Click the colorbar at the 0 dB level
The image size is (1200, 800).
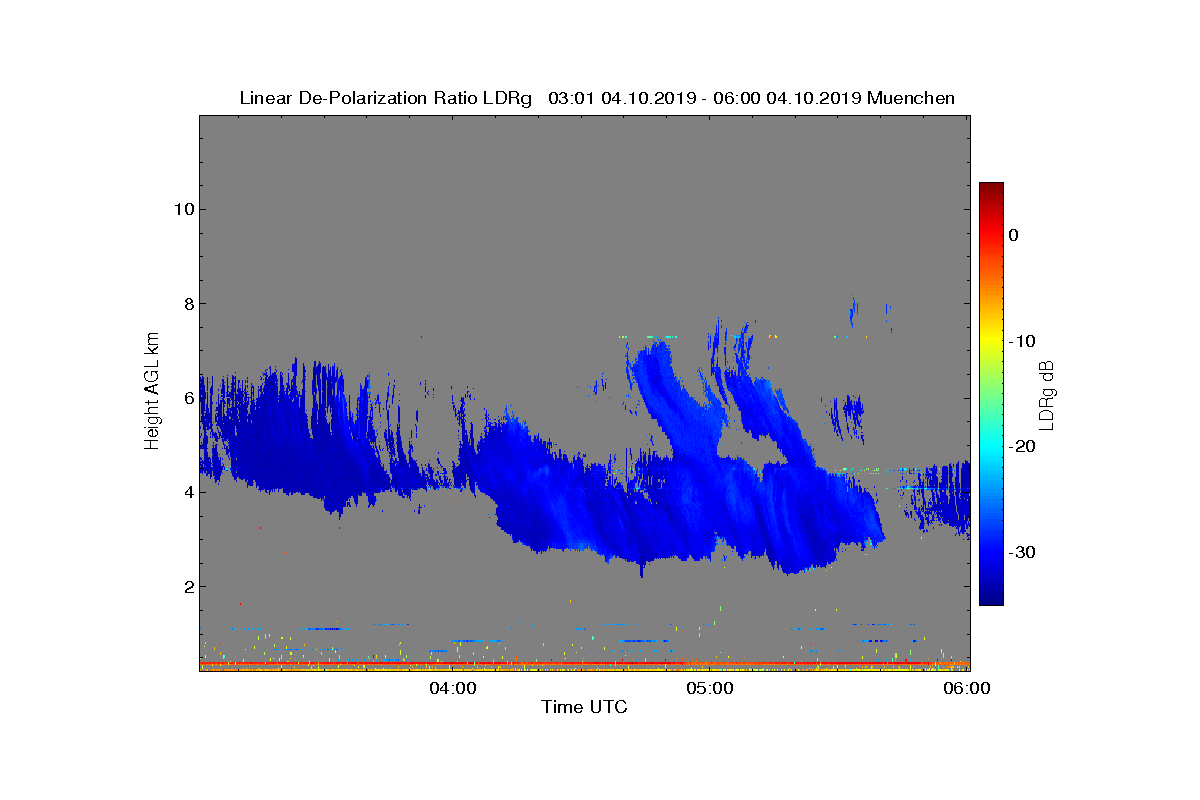point(991,235)
